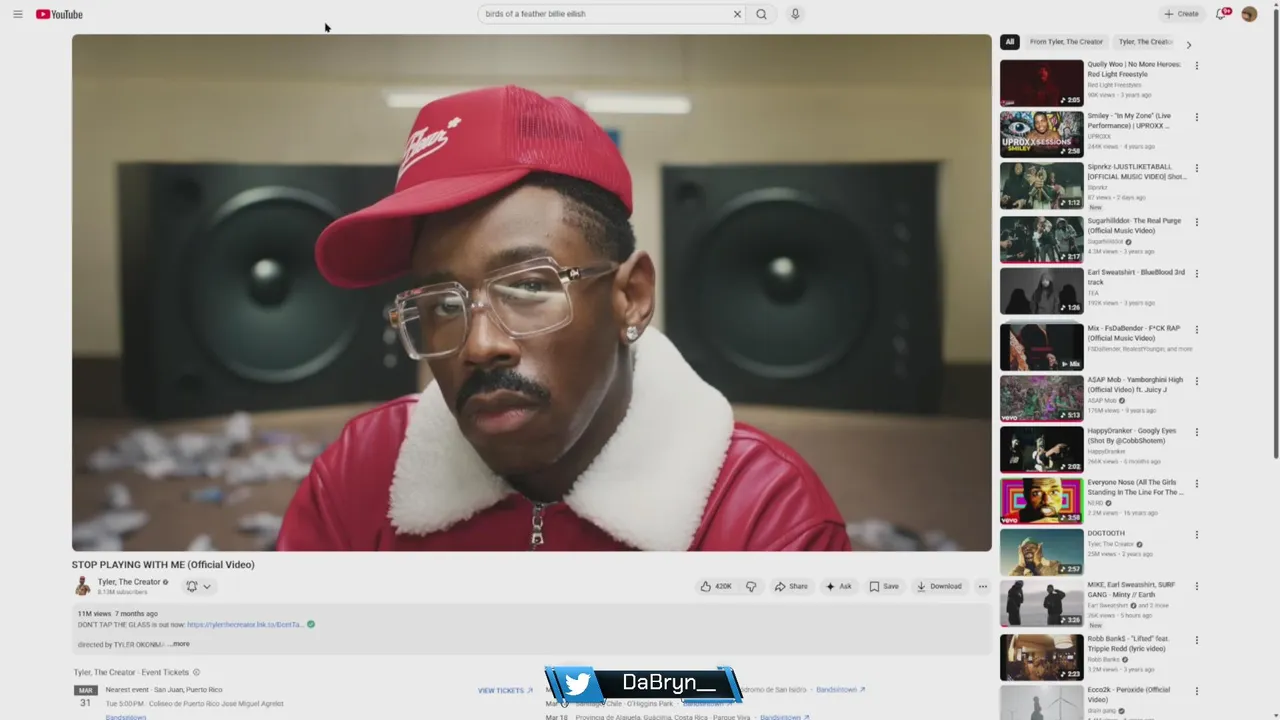Image resolution: width=1280 pixels, height=720 pixels.
Task: Play the Sipnrkz IJUSTLIKETABALL thumbnail
Action: coord(1041,185)
